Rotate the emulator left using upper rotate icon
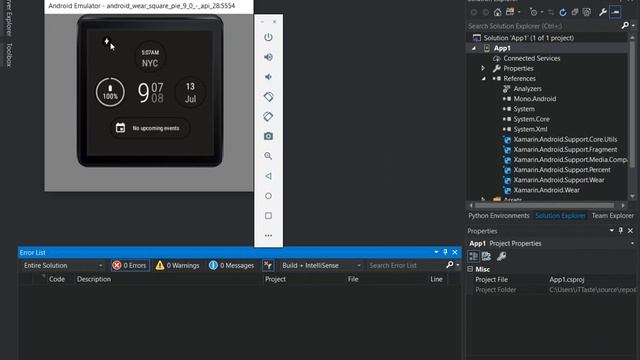 coord(268,97)
